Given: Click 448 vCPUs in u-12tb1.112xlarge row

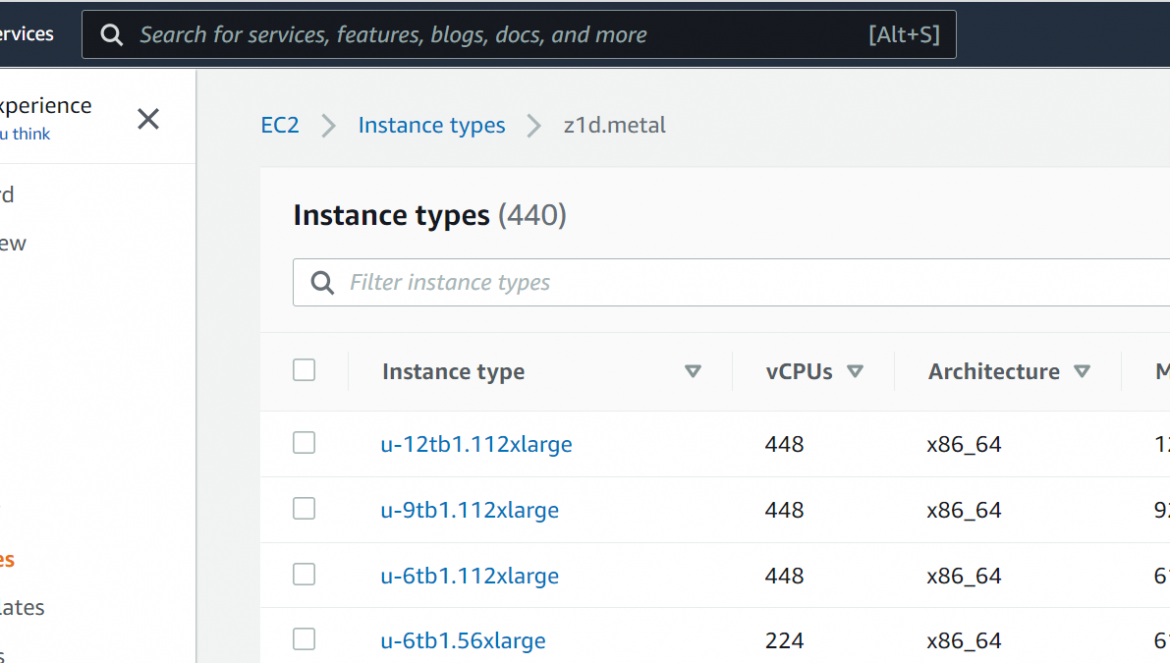Looking at the screenshot, I should (x=784, y=444).
